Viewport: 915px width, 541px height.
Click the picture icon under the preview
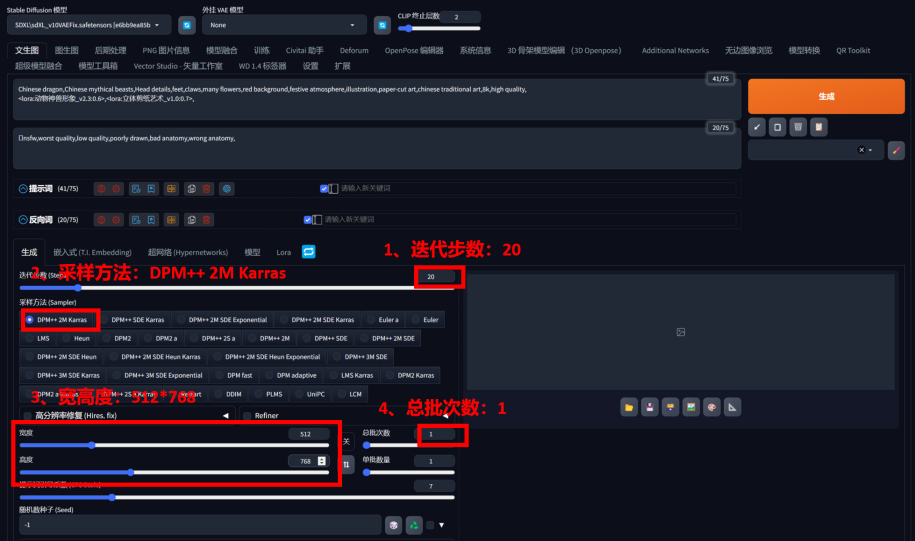(x=691, y=407)
